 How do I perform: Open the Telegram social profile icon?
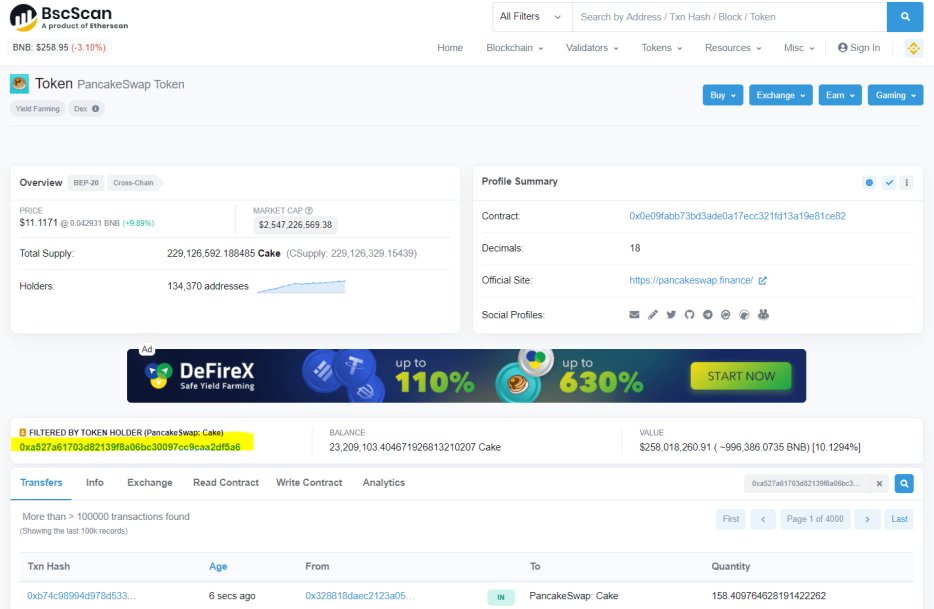point(708,315)
